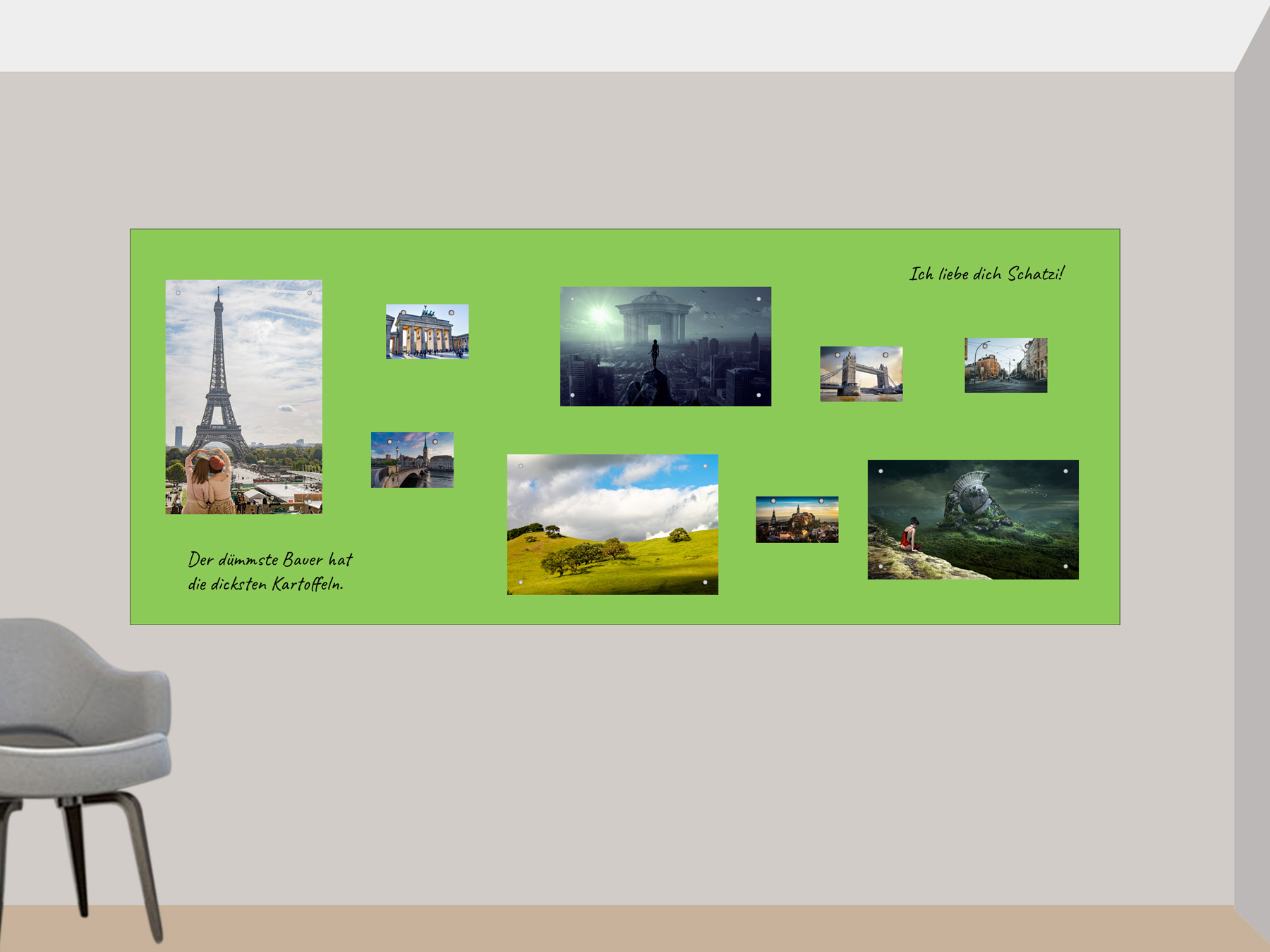Select the 'Der dümmste Bauer' handwritten text
Image resolution: width=1270 pixels, height=952 pixels.
[269, 572]
